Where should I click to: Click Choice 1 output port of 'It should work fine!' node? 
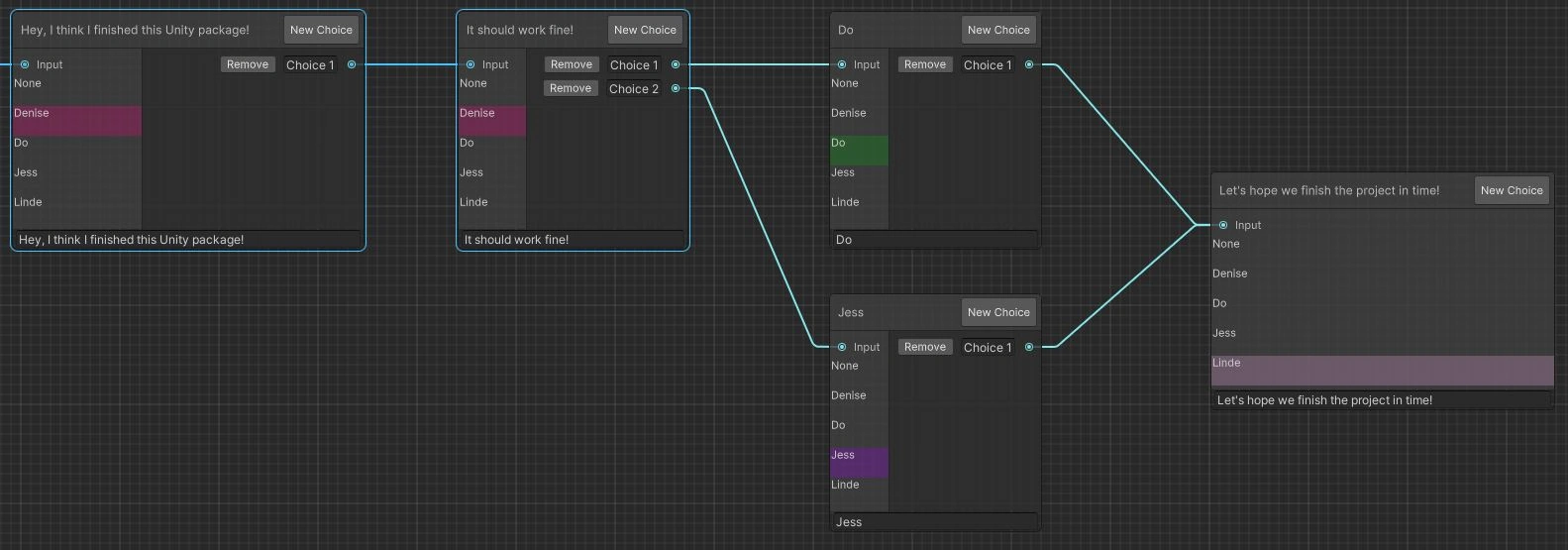[676, 64]
